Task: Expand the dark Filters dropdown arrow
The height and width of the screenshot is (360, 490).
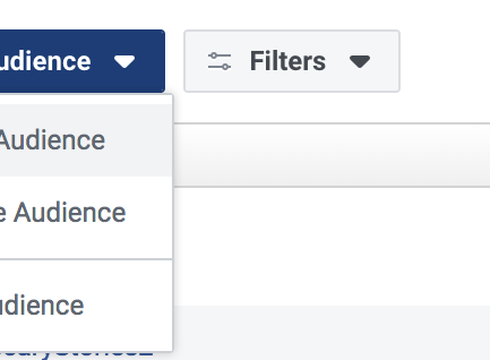Action: click(360, 62)
